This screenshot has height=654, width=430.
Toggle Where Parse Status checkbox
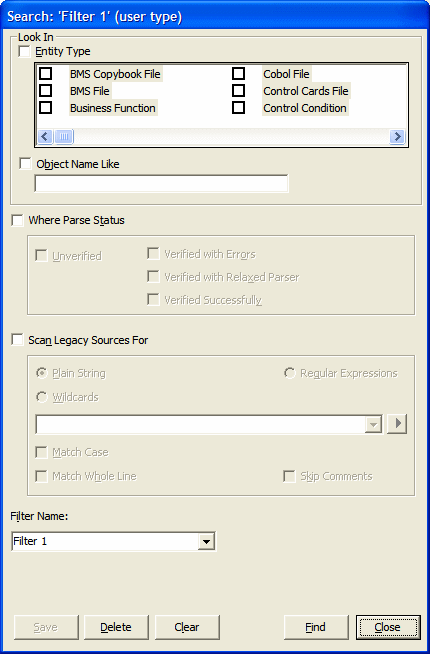pos(18,220)
